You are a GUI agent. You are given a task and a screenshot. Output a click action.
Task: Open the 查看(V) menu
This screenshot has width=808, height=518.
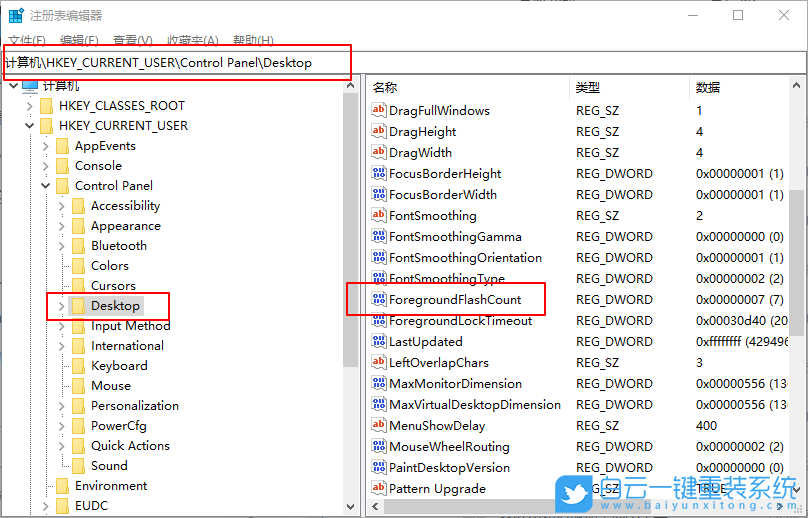(131, 40)
